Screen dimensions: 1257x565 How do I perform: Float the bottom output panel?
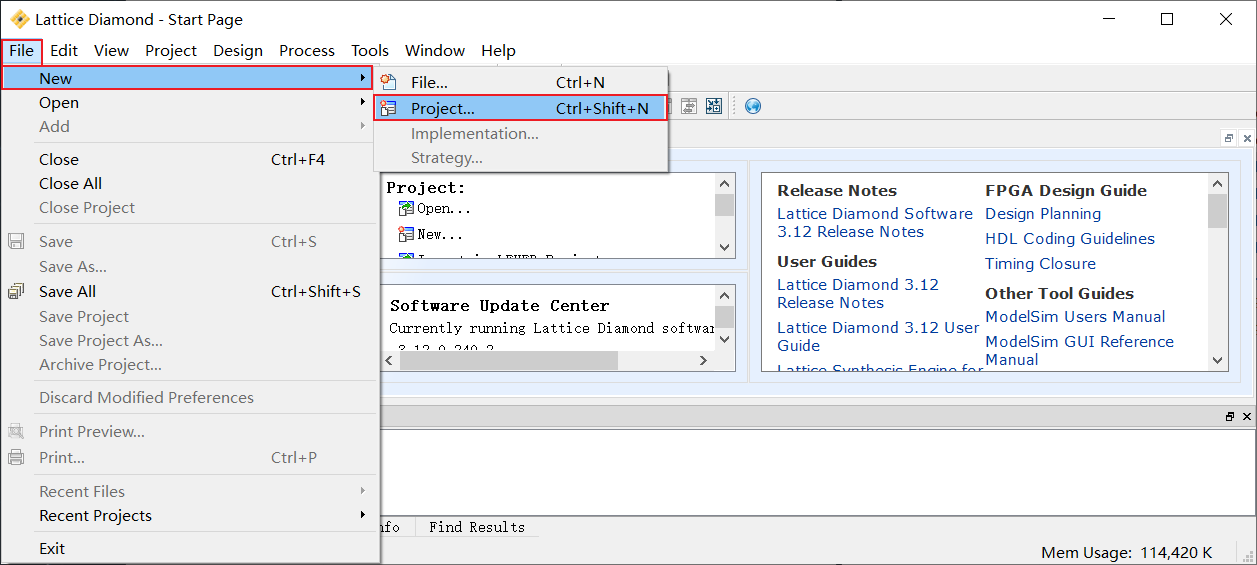pos(1229,416)
